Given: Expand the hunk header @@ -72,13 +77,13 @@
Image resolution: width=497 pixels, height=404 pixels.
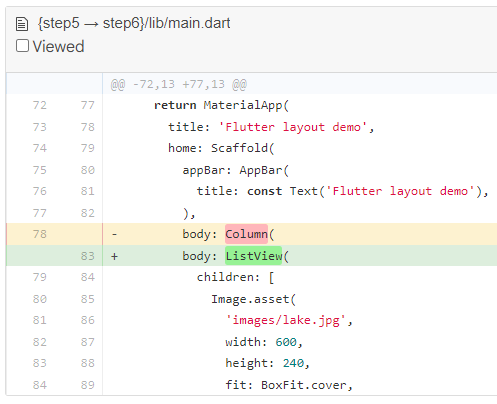Looking at the screenshot, I should [179, 84].
